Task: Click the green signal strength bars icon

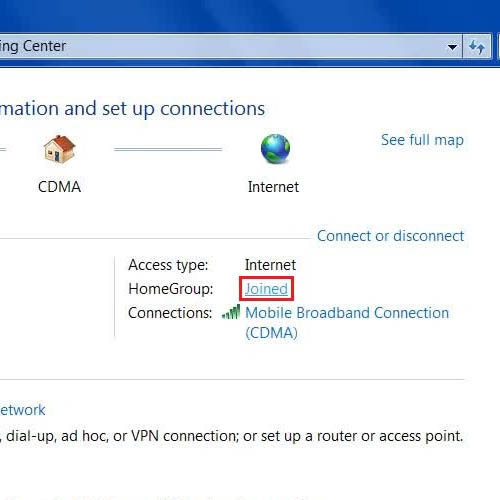Action: 231,312
